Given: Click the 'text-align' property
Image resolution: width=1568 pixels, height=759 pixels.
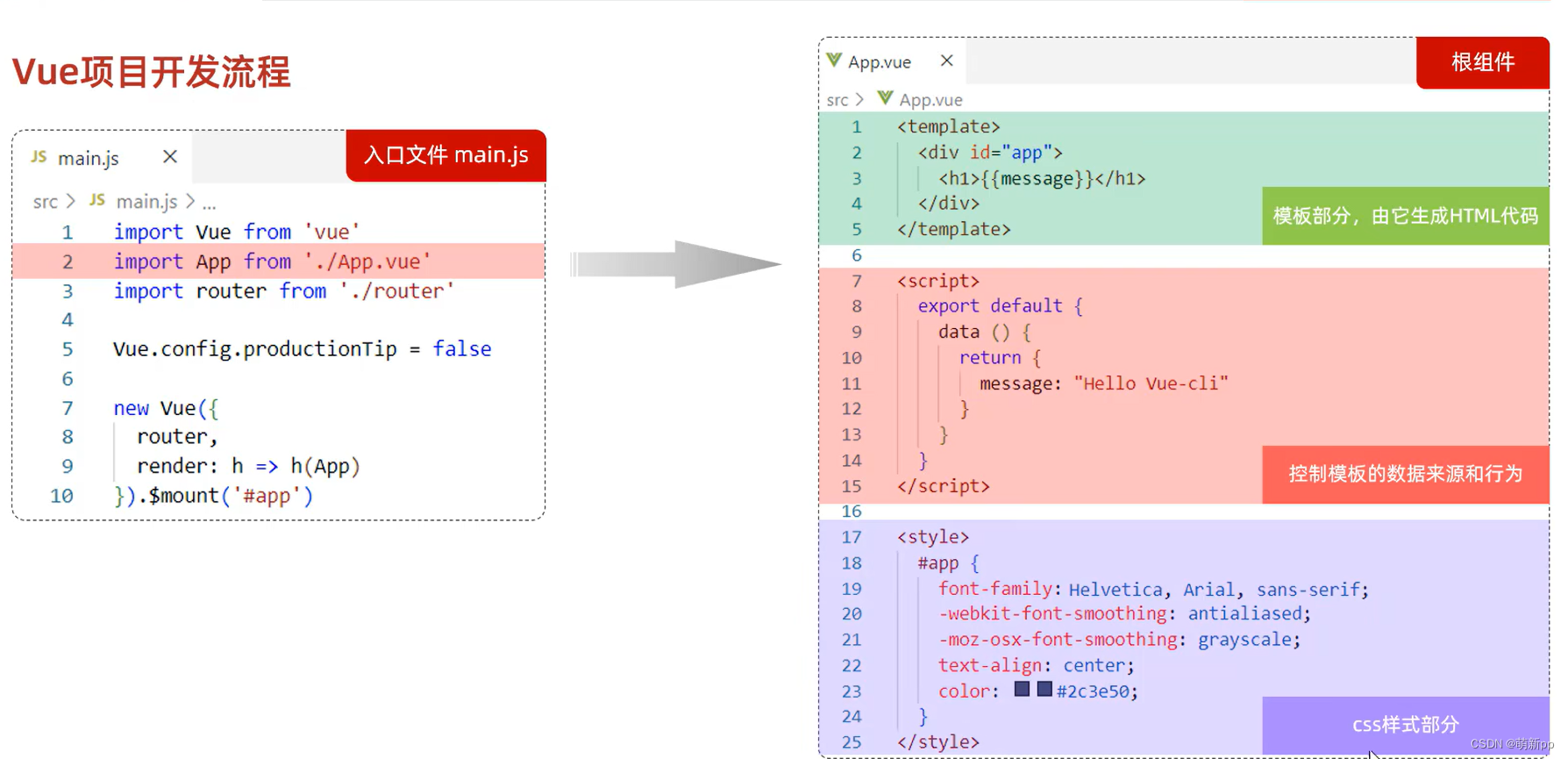Looking at the screenshot, I should tap(990, 665).
